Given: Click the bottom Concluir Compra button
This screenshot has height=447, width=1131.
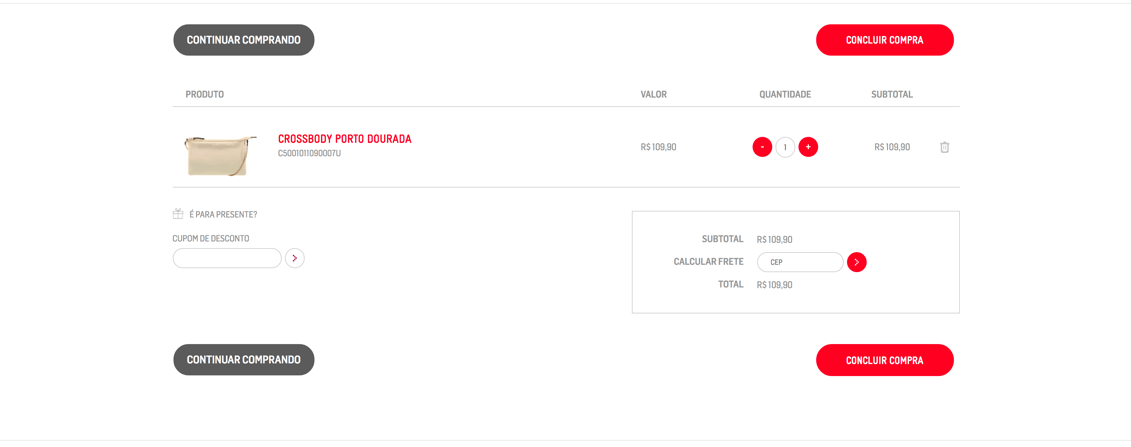Looking at the screenshot, I should tap(885, 360).
